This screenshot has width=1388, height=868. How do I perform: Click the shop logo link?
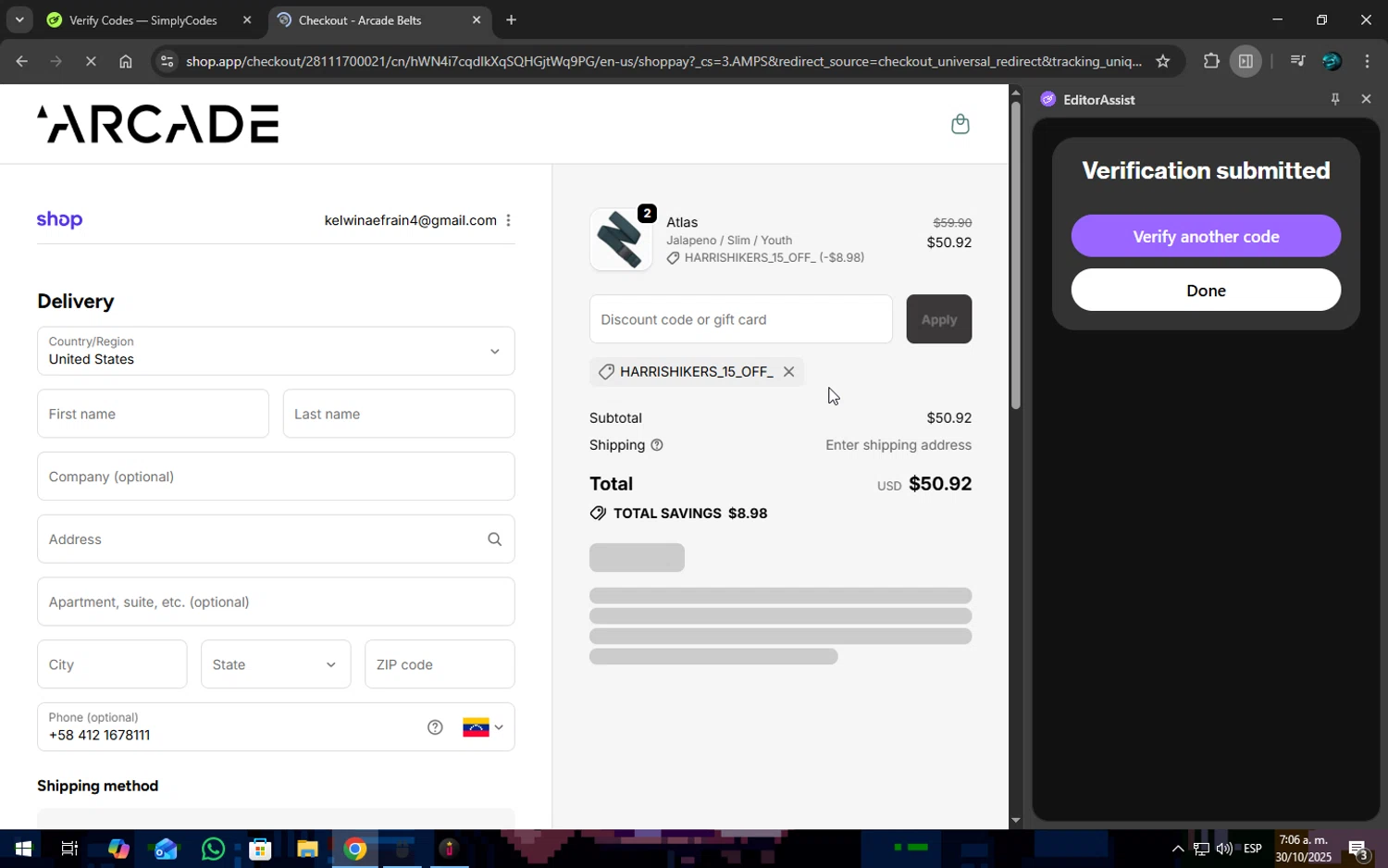coord(59,219)
